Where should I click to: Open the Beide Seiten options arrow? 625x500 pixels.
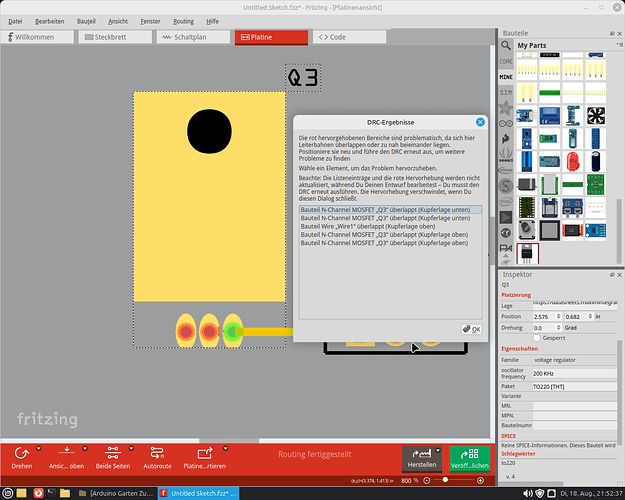coord(131,449)
